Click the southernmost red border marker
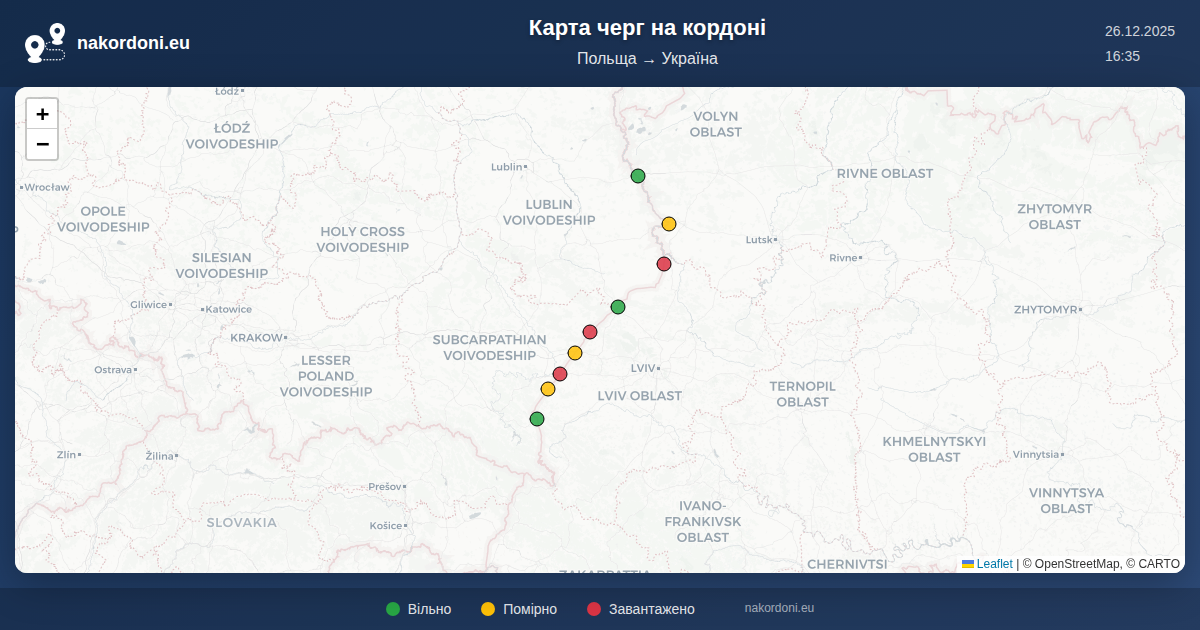 point(560,374)
